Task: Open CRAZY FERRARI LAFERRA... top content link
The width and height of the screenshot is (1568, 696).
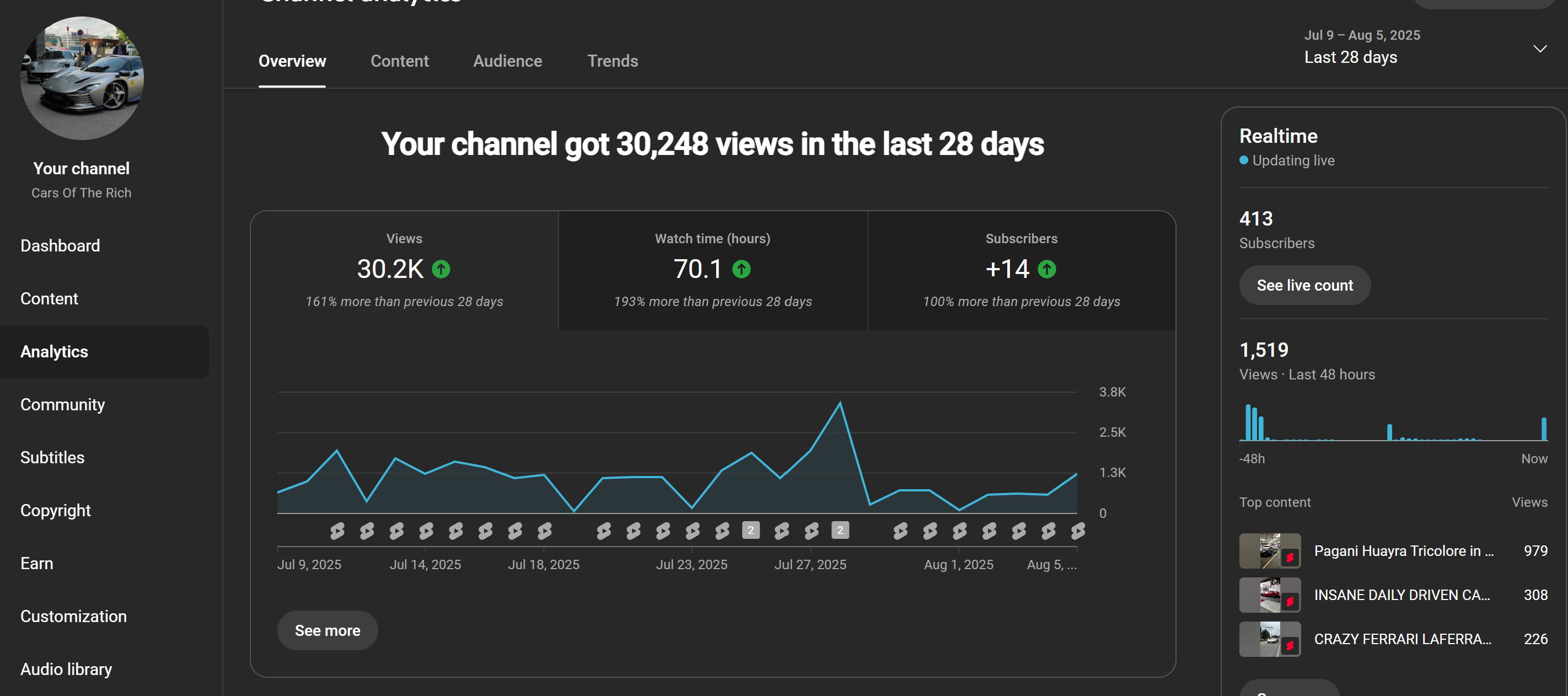Action: (1402, 638)
